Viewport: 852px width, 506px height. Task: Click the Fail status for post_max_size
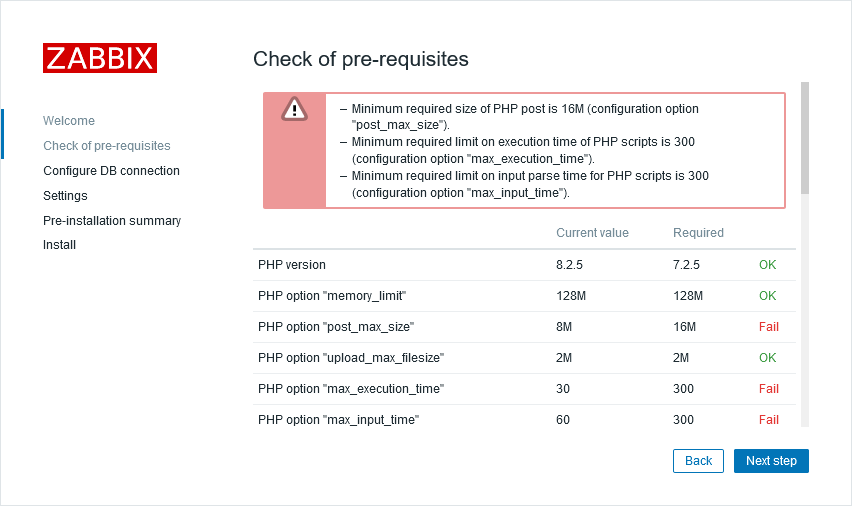[768, 327]
